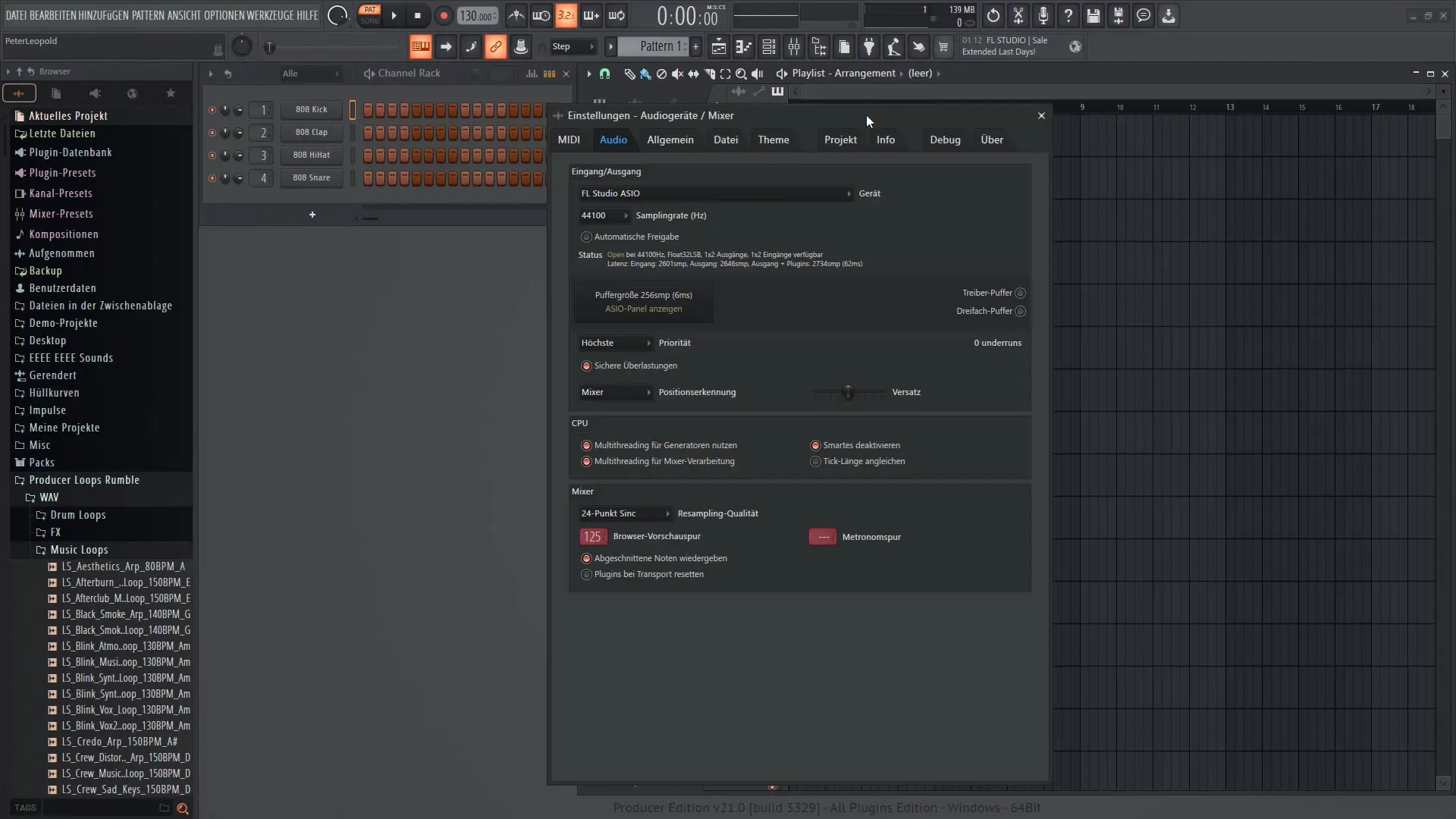Viewport: 1456px width, 819px height.
Task: Open the Step snap dropdown
Action: point(573,47)
